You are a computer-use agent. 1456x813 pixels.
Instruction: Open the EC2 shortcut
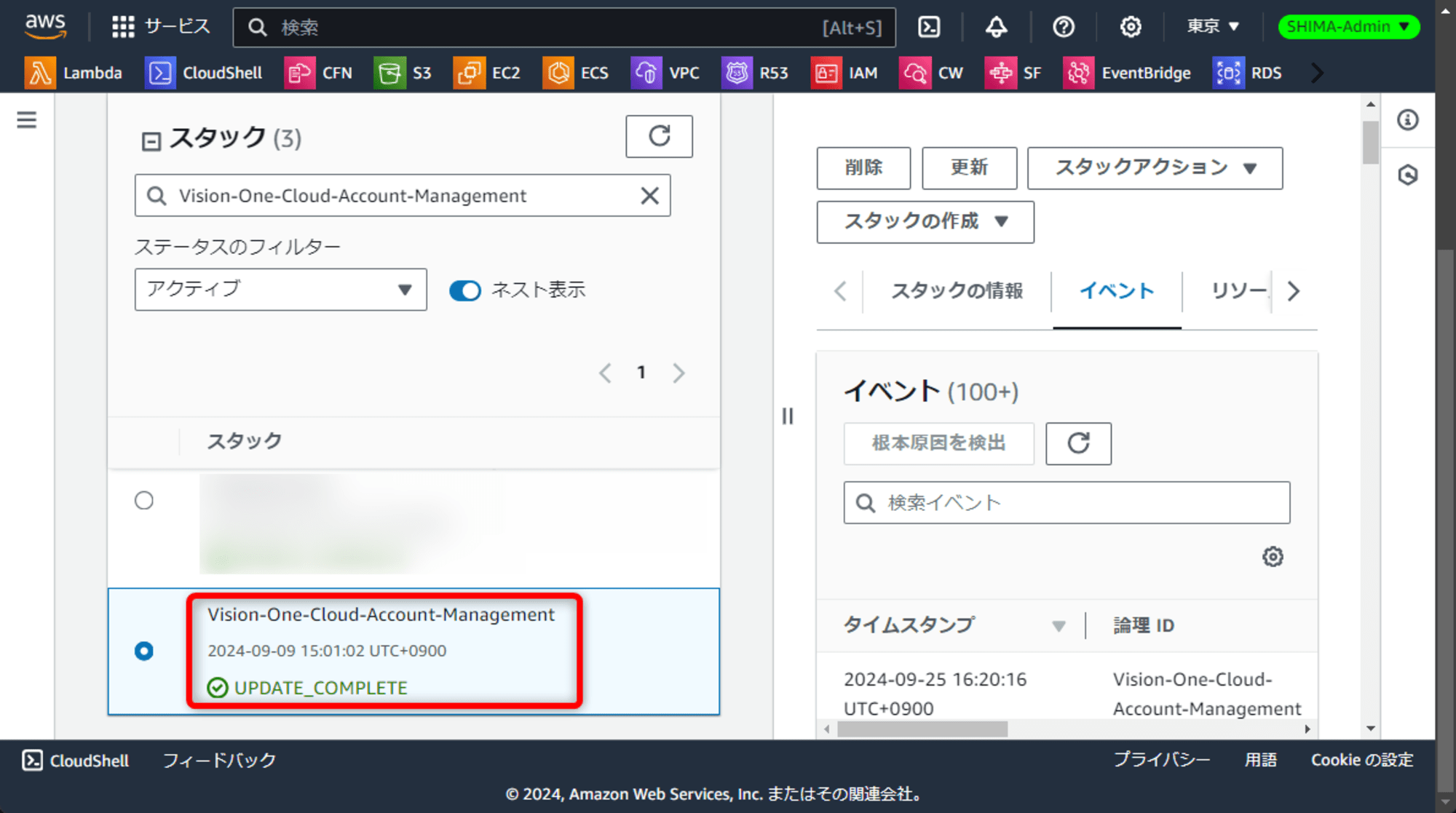click(x=486, y=73)
